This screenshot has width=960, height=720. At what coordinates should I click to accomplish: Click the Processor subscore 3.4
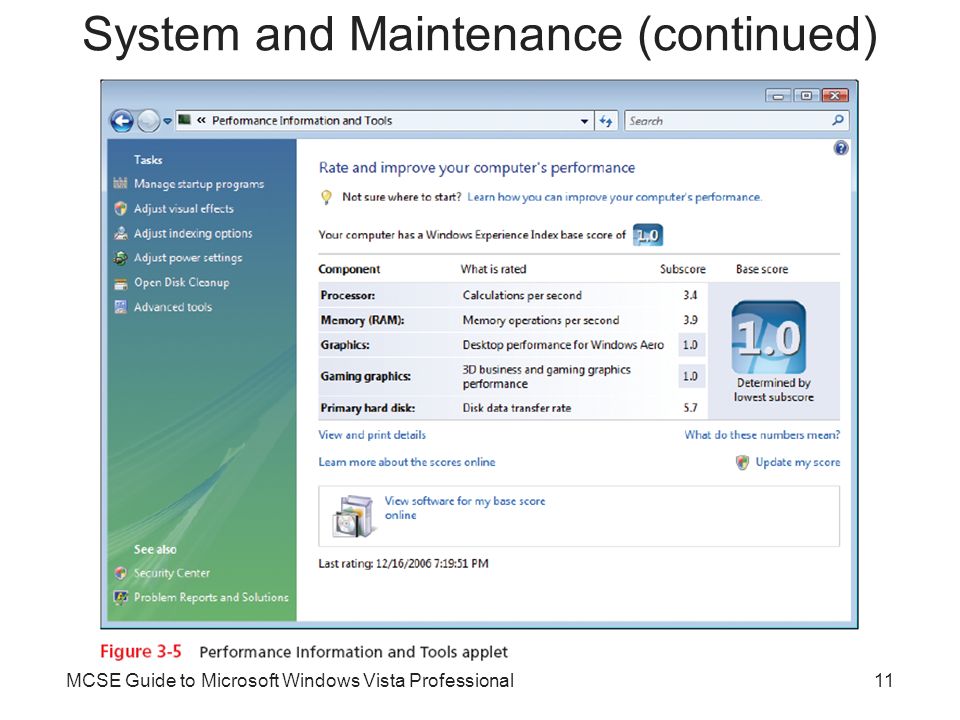click(x=690, y=295)
